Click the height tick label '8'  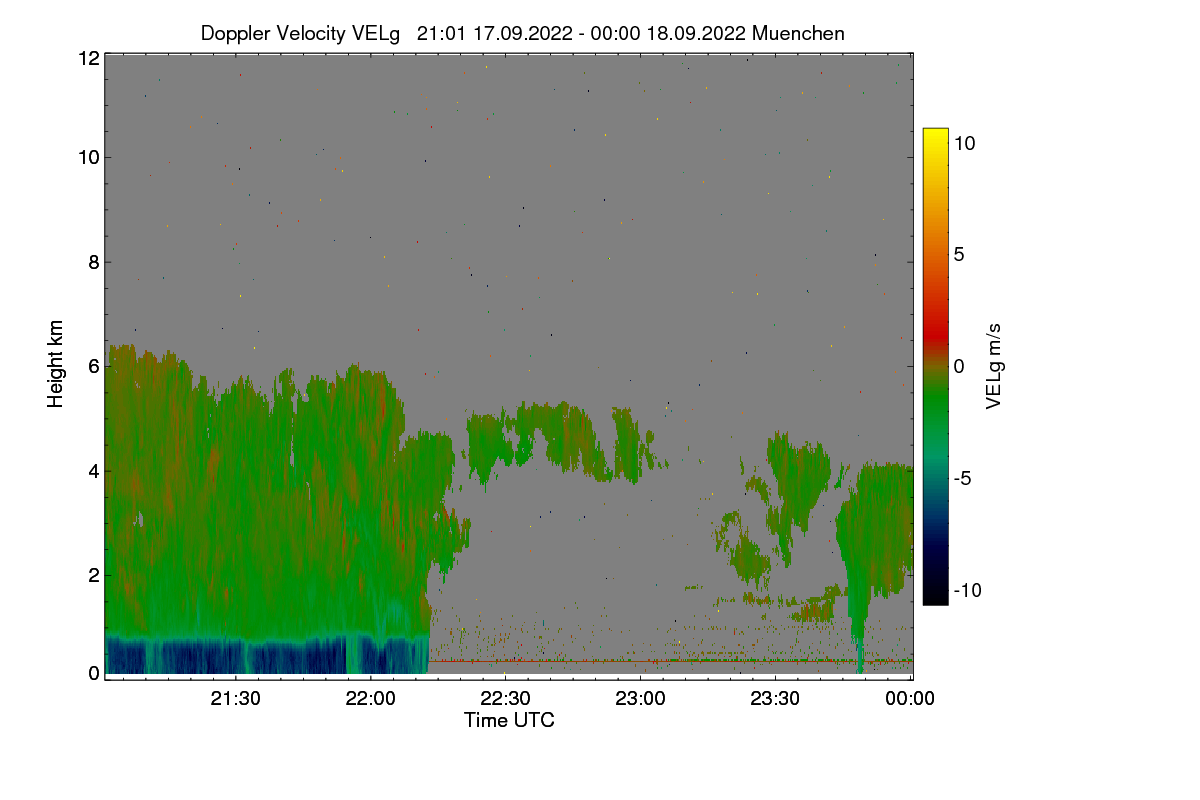tap(94, 262)
